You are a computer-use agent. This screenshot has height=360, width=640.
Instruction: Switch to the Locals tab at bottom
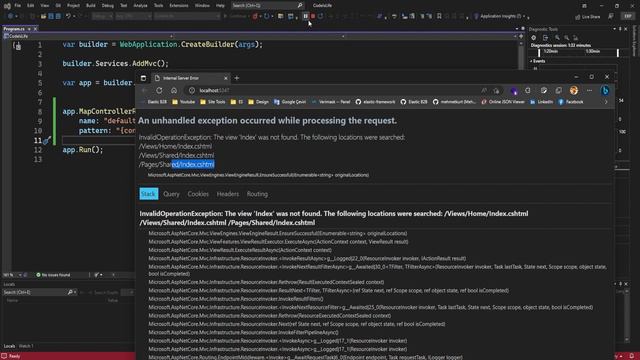coord(9,346)
